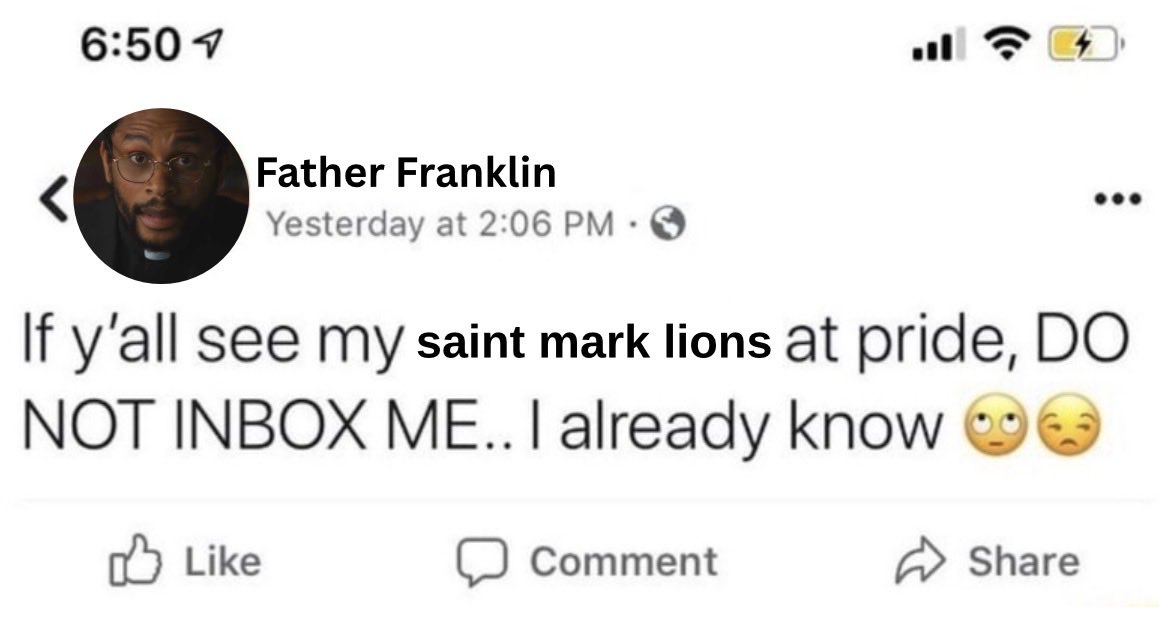The height and width of the screenshot is (632, 1159).
Task: Tap the 6:50 clock in status bar
Action: (130, 45)
